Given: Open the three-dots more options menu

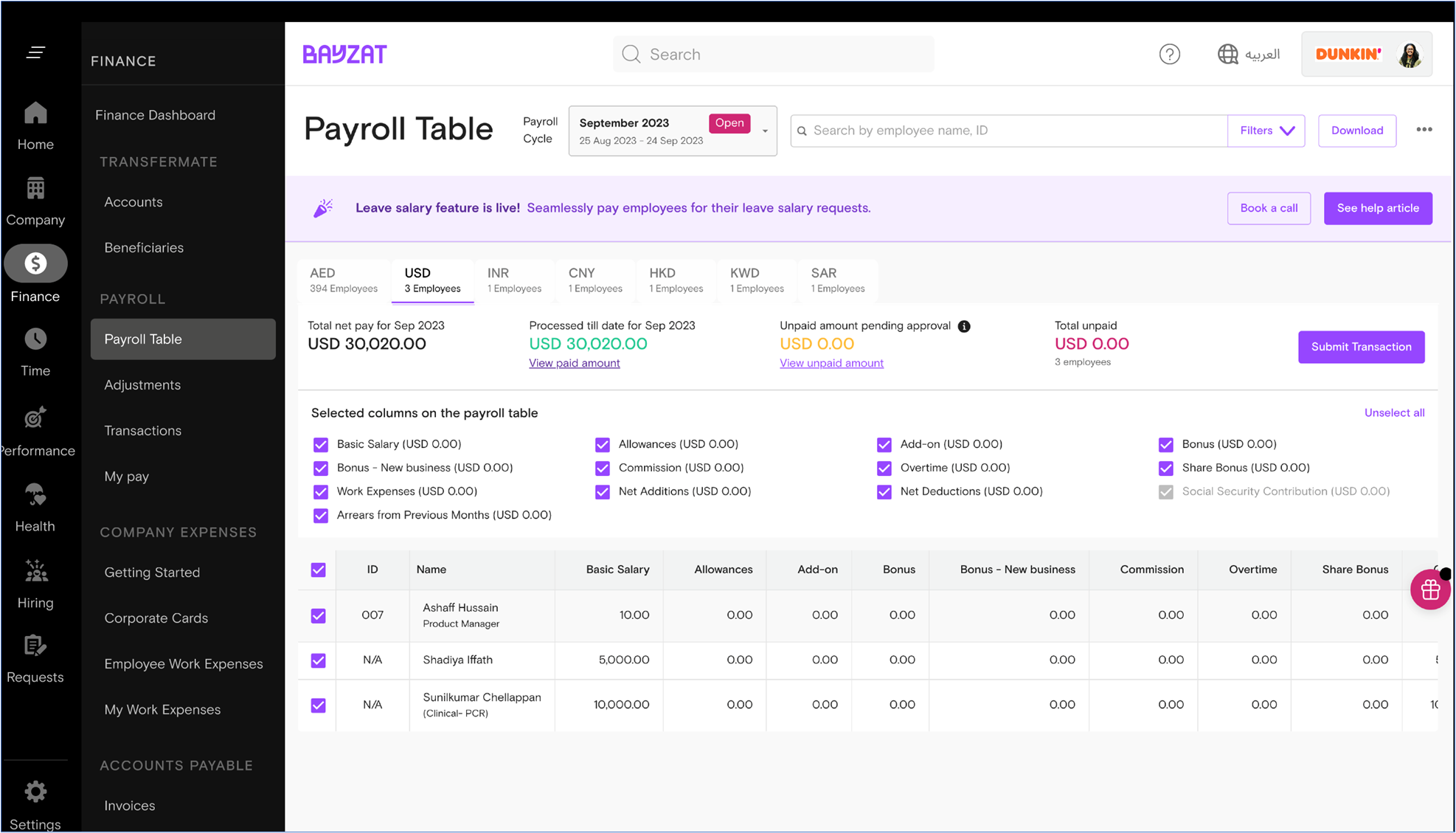Looking at the screenshot, I should click(1424, 130).
